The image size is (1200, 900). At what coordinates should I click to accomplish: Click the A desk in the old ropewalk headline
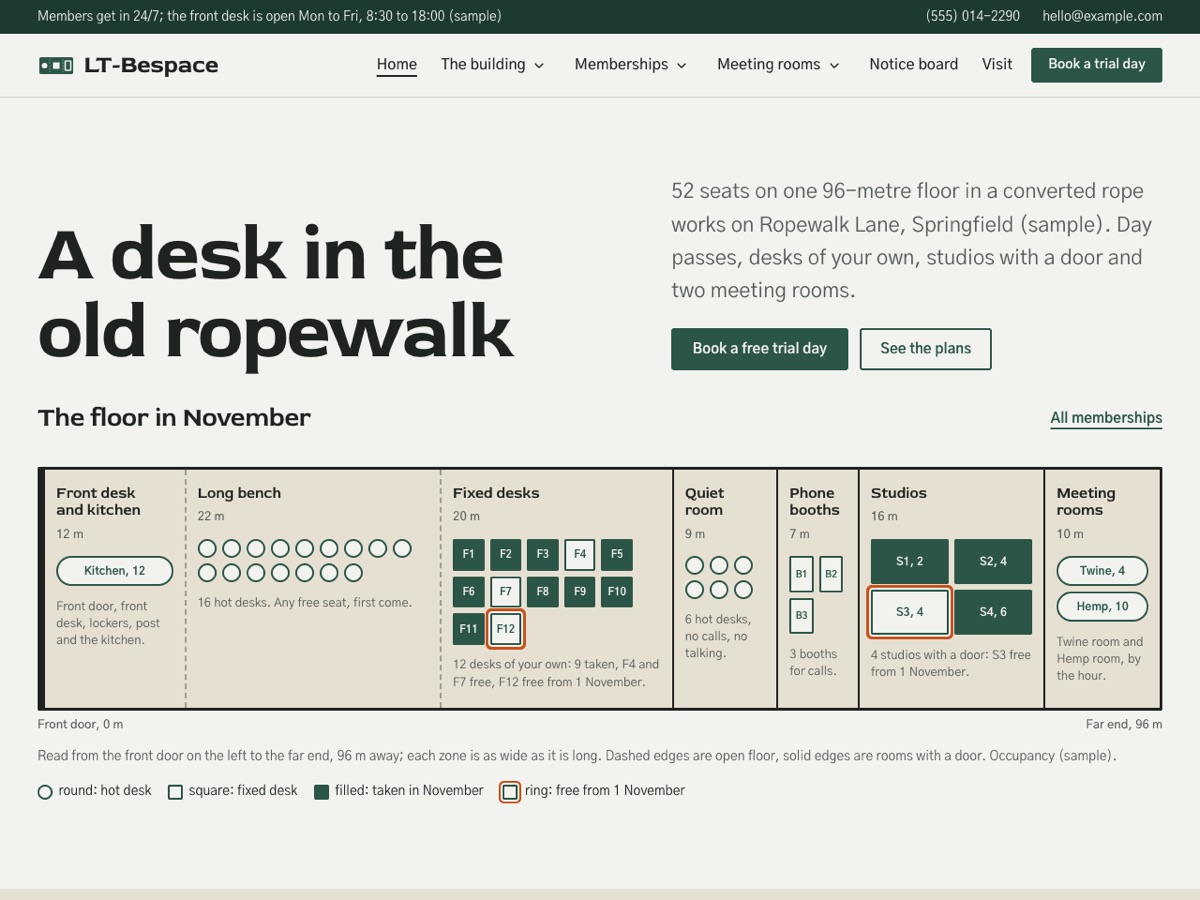[x=276, y=292]
